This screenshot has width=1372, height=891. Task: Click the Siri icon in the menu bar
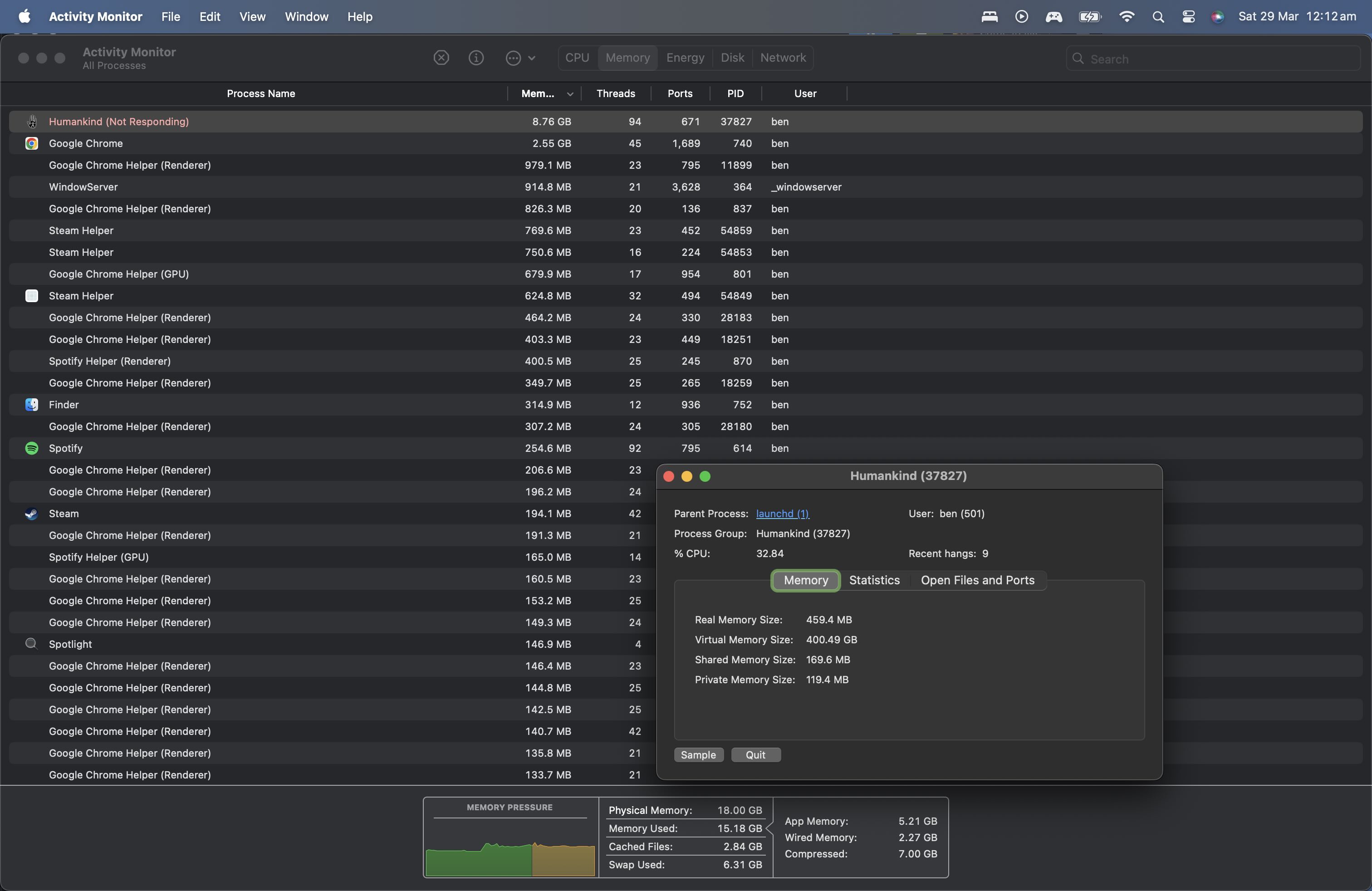coord(1217,16)
